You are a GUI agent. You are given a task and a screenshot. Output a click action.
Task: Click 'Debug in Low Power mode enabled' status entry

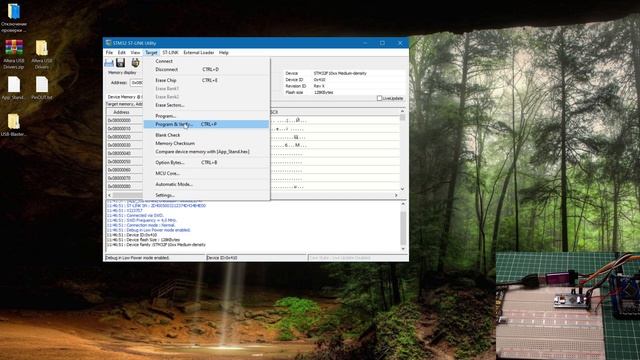coord(154,258)
